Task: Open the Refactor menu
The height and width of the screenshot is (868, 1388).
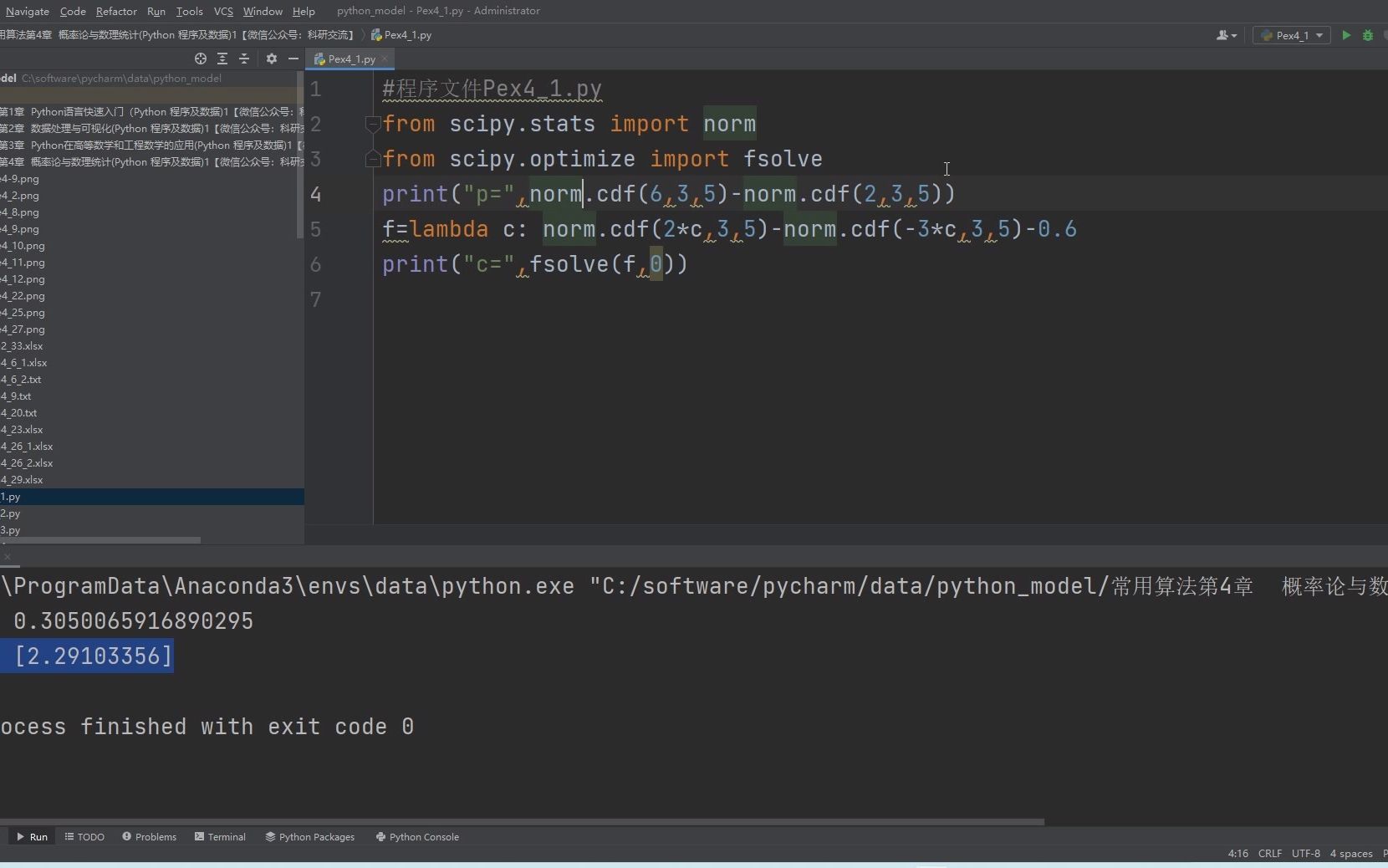Action: click(116, 11)
